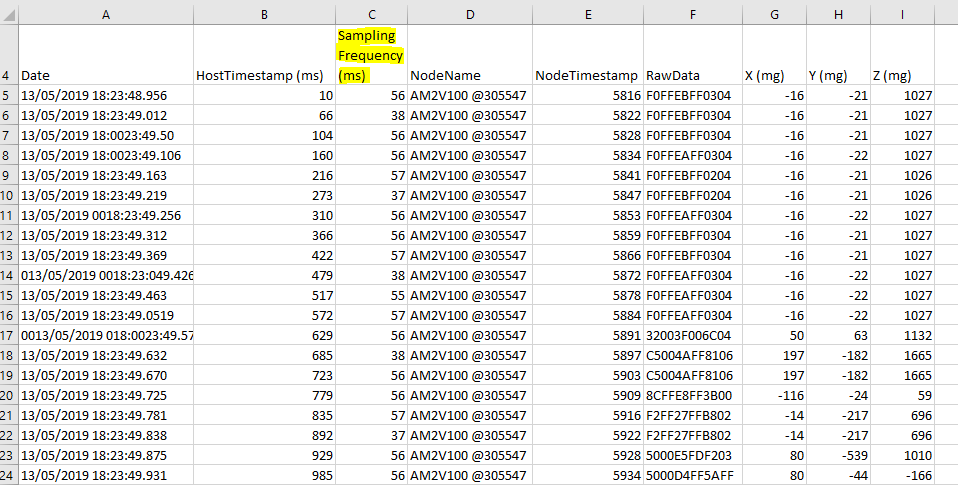Select date cell '13/05/2019 18:23:49.012'
The height and width of the screenshot is (485, 958).
pos(106,115)
